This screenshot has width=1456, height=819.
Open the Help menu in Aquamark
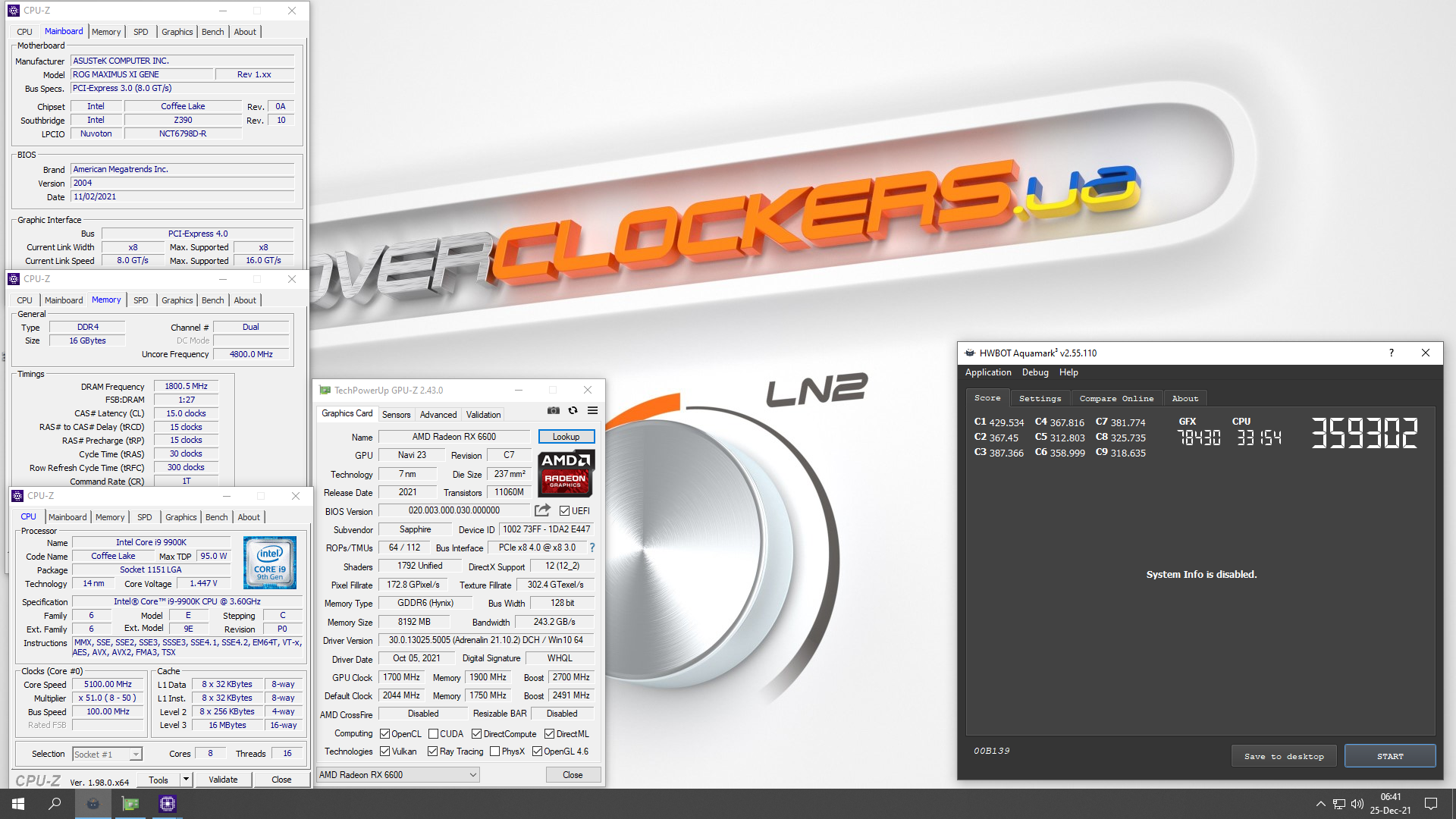pos(1068,372)
